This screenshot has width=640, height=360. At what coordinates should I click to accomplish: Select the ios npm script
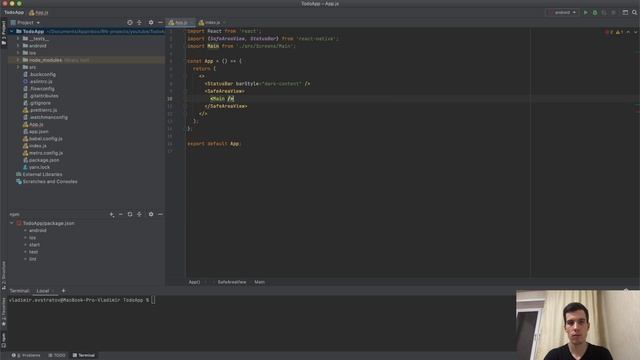point(32,238)
